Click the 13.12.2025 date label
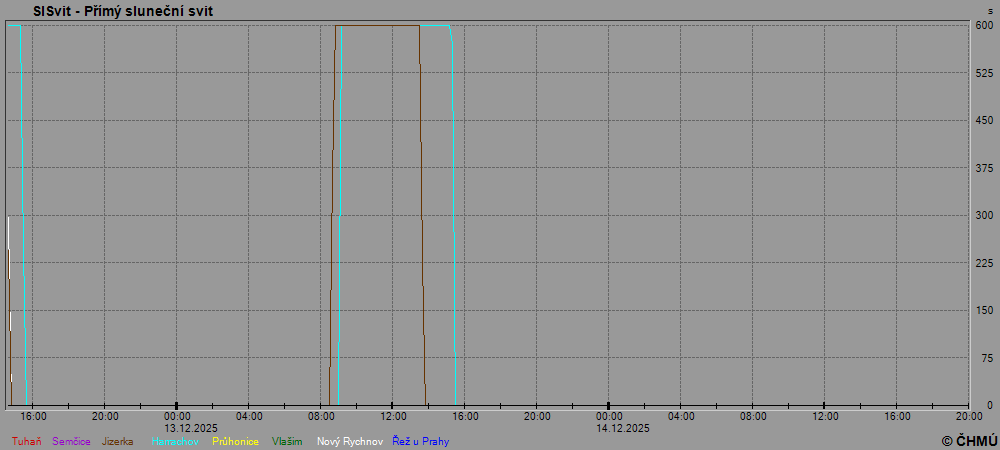 191,428
